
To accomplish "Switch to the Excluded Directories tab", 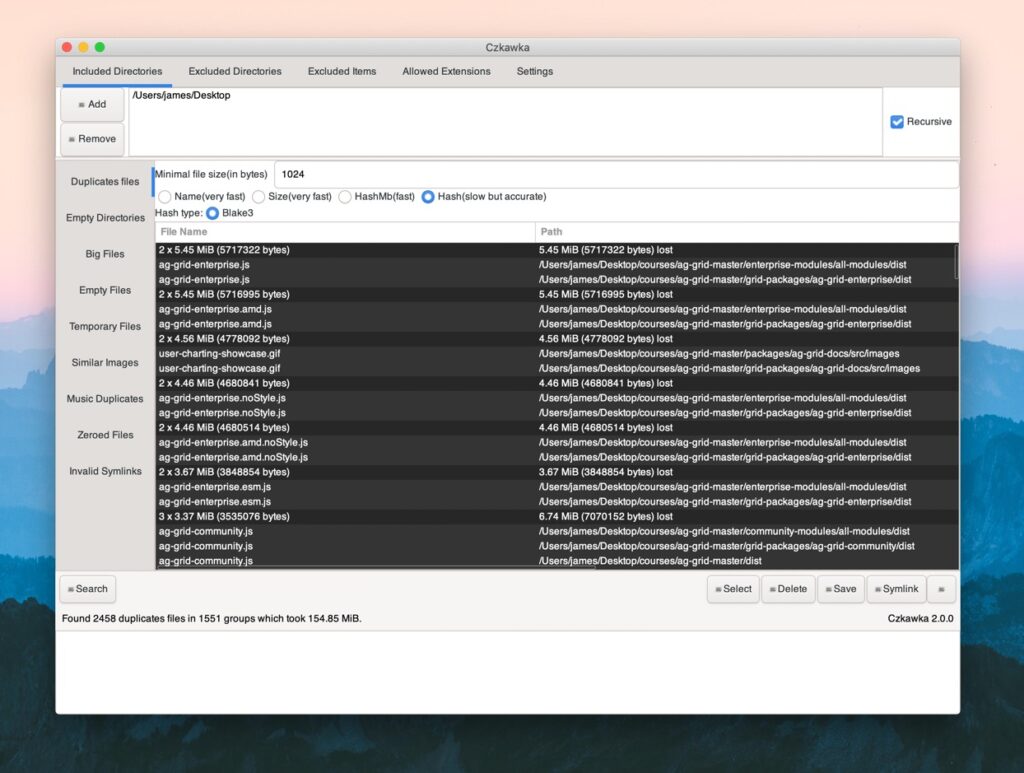I will [235, 71].
